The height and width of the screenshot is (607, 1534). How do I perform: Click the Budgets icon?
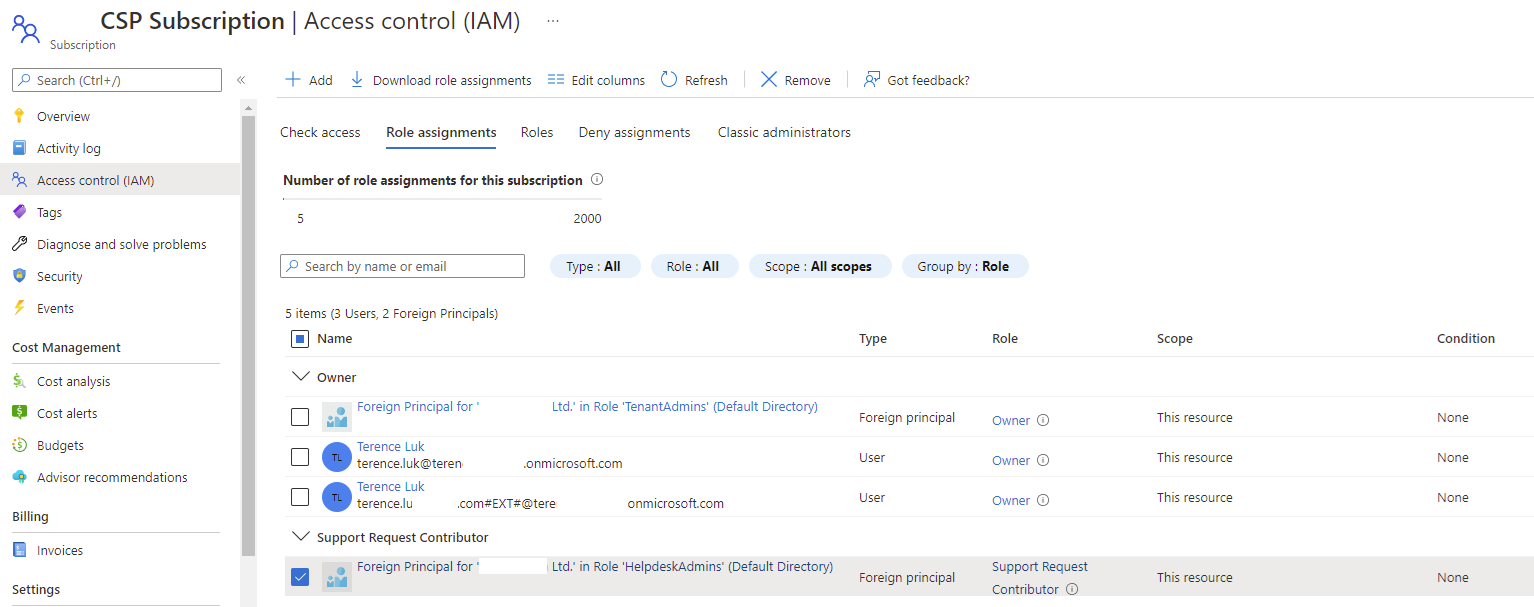pos(19,445)
